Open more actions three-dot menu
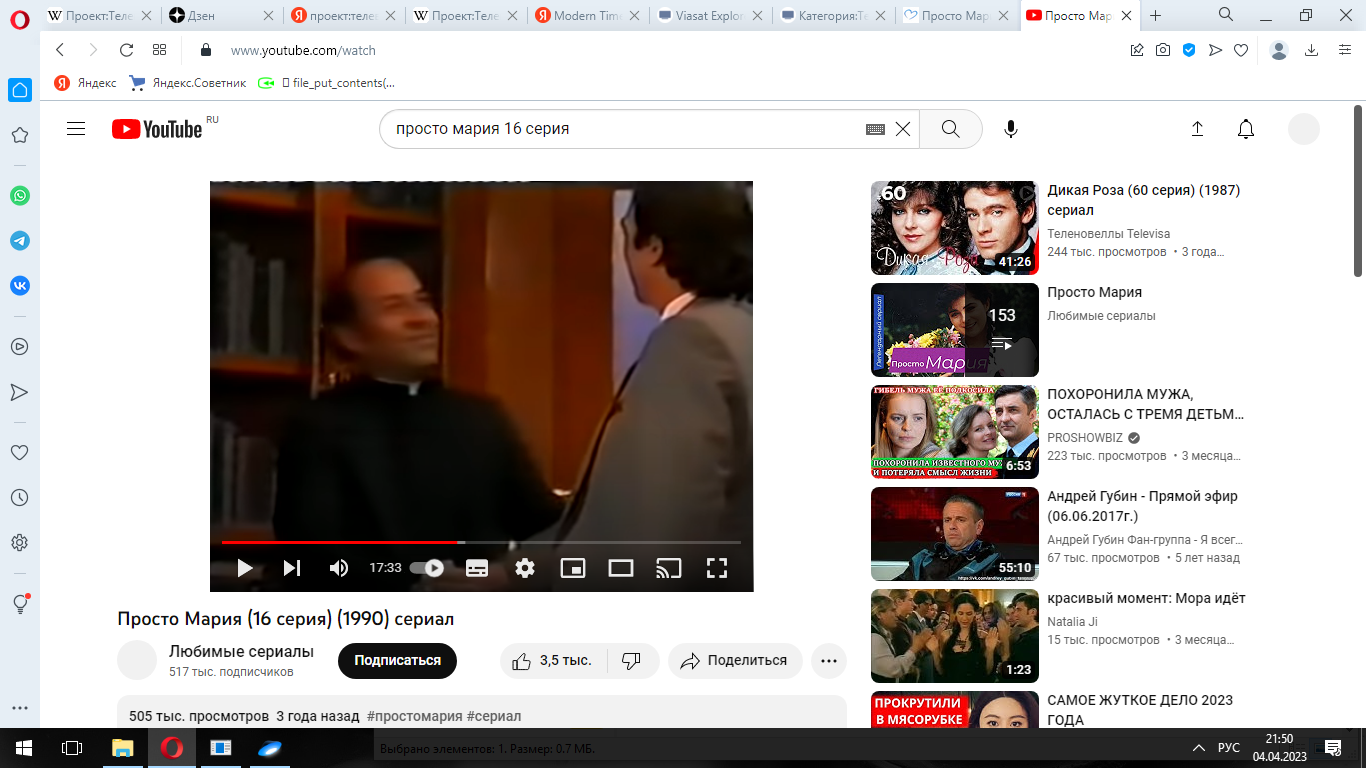Viewport: 1366px width, 768px height. click(829, 661)
